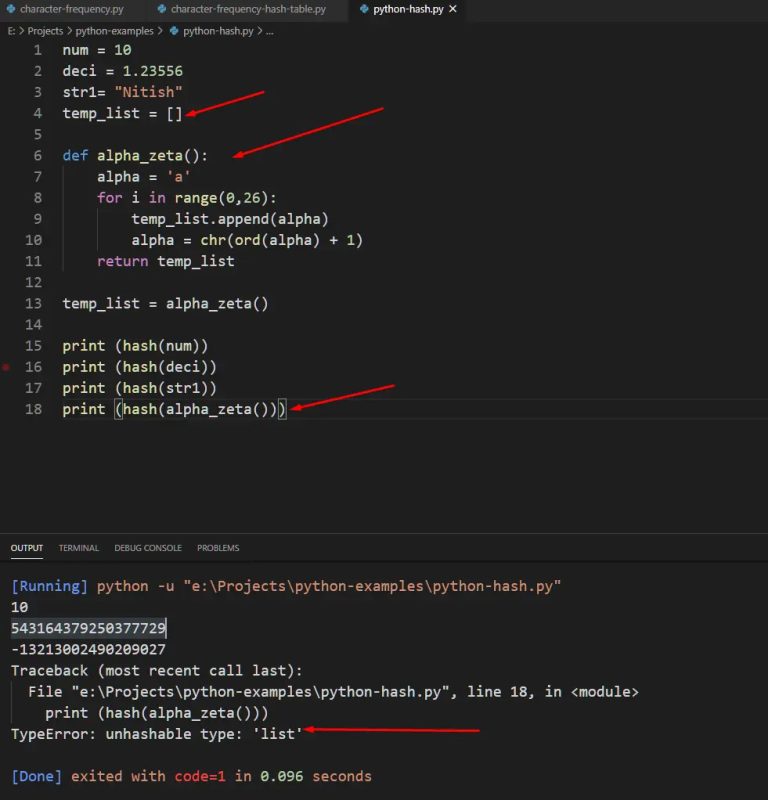Viewport: 768px width, 800px height.
Task: Click the Python file icon in breadcrumbs
Action: tap(174, 31)
